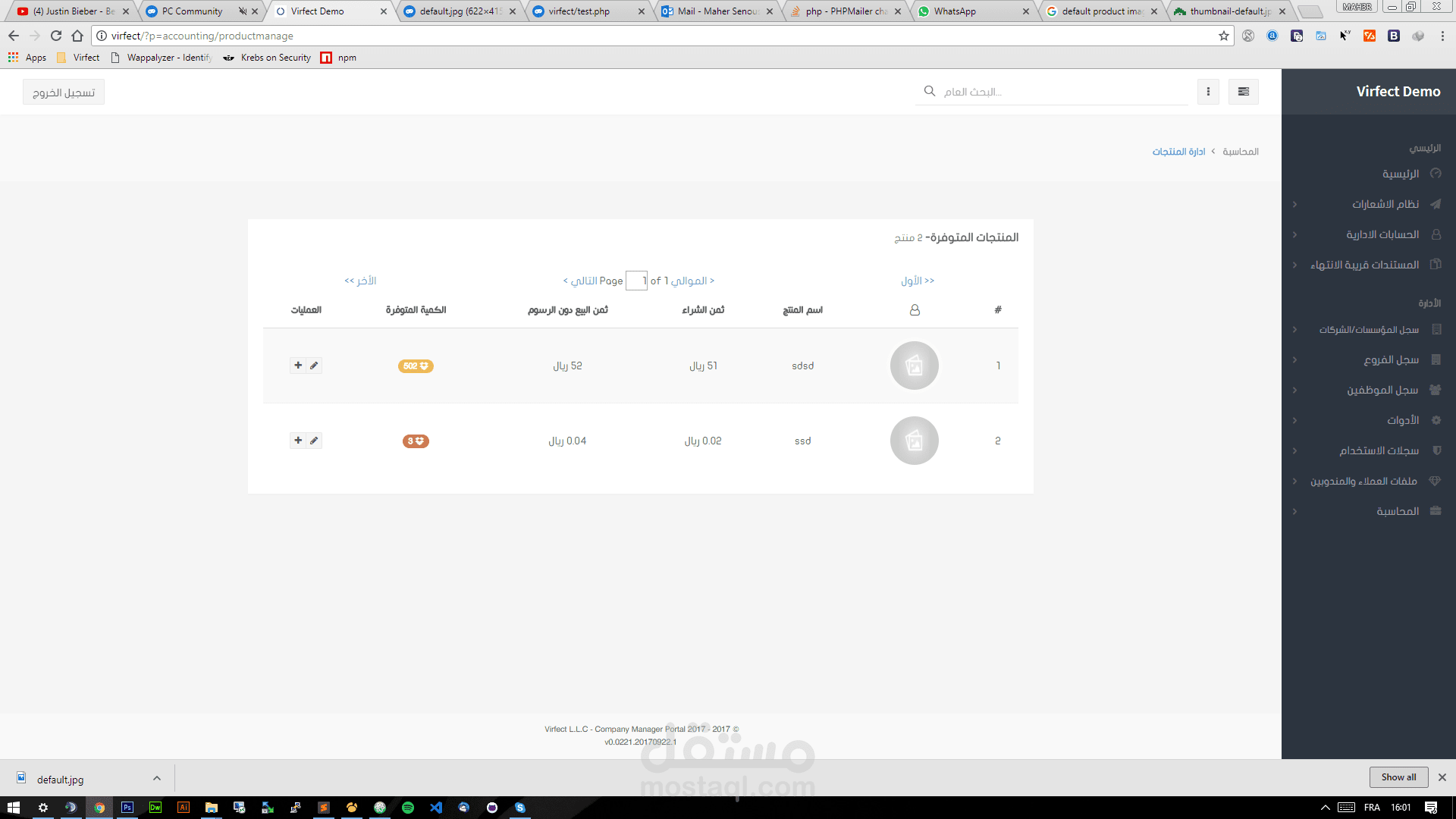Expand the سجل الموظفين sidebar menu
This screenshot has width=1456, height=819.
pyautogui.click(x=1382, y=390)
